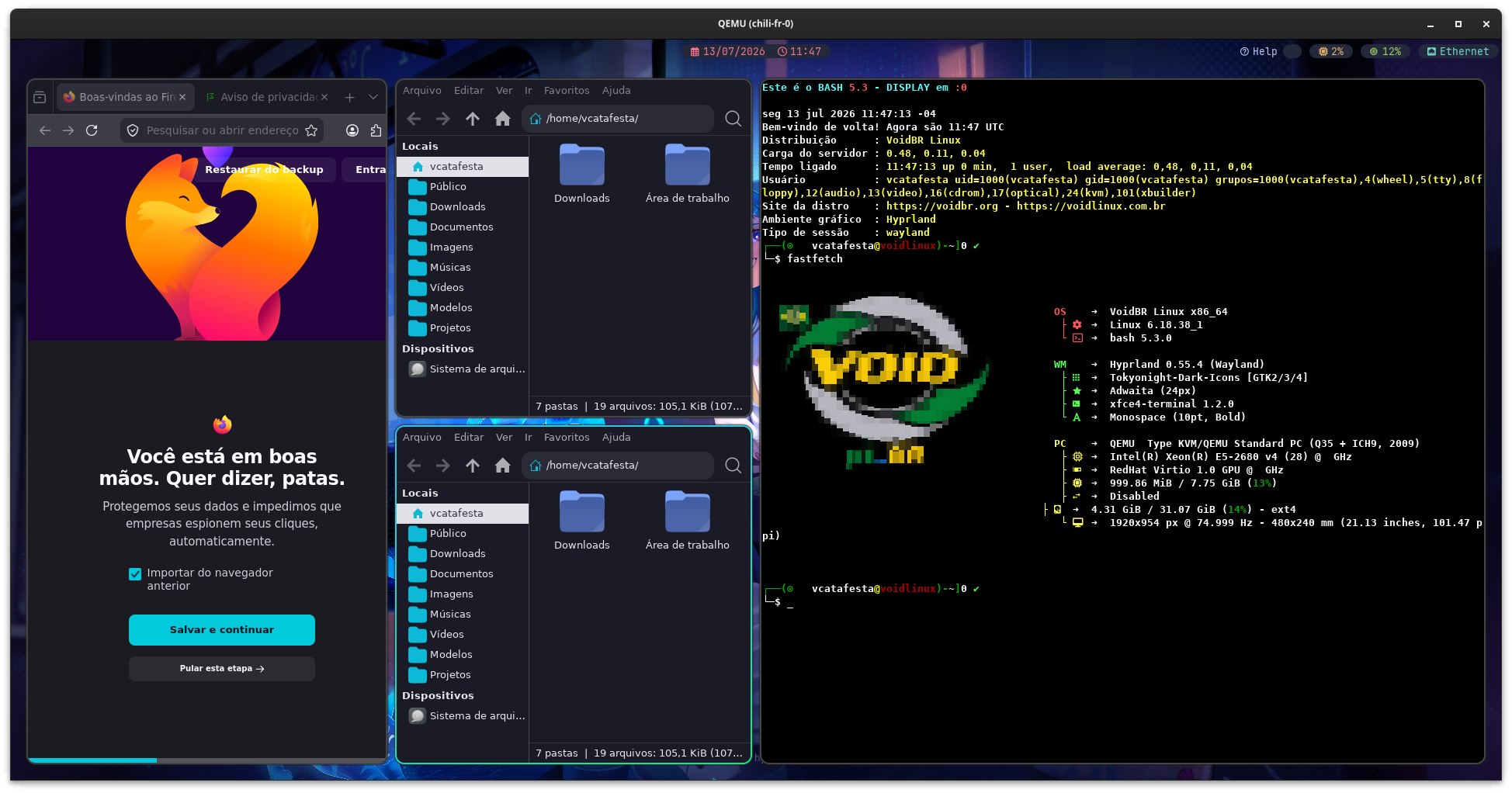Select vcatafesta in the upper file manager sidebar
The image size is (1512, 793).
(463, 167)
